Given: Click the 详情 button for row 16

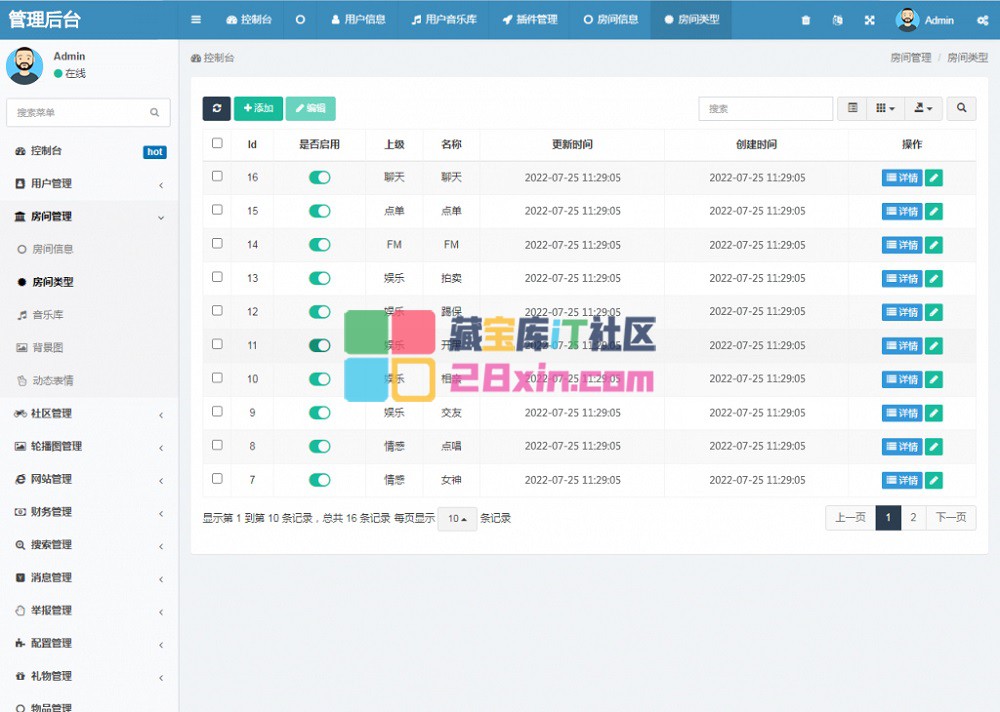Looking at the screenshot, I should pyautogui.click(x=902, y=178).
